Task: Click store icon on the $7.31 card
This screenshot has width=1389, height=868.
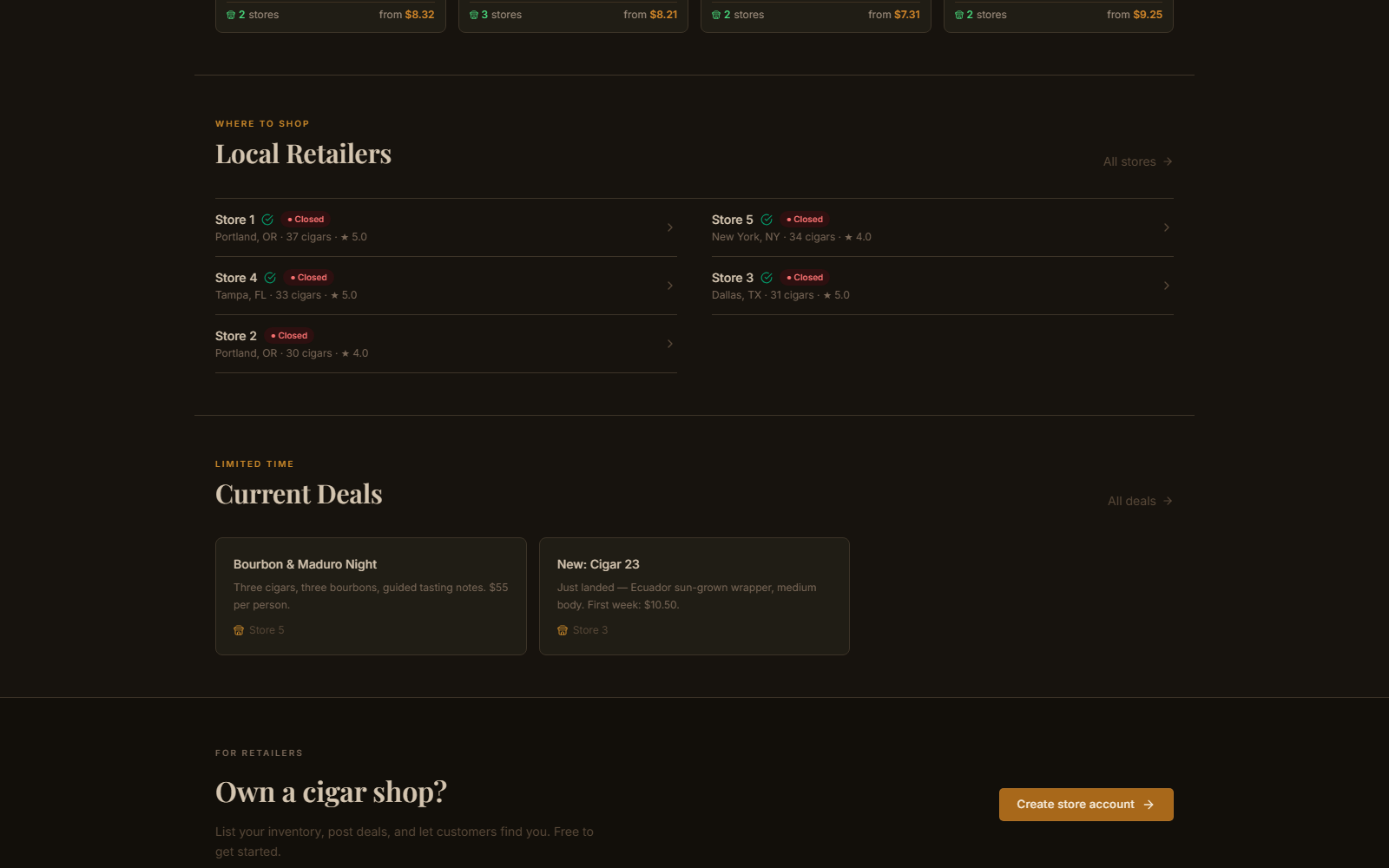Action: [716, 15]
